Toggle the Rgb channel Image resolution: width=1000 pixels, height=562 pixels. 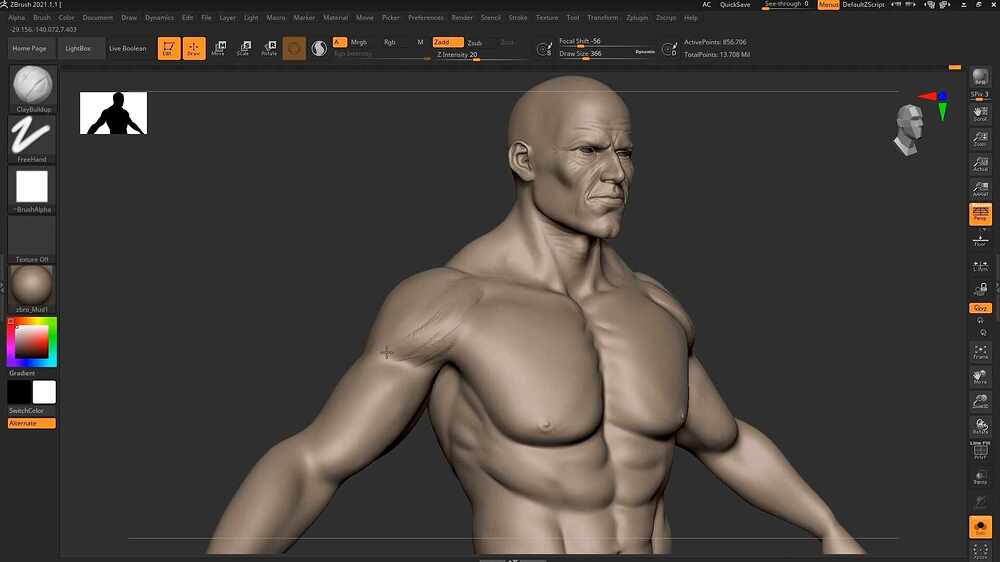(x=390, y=42)
